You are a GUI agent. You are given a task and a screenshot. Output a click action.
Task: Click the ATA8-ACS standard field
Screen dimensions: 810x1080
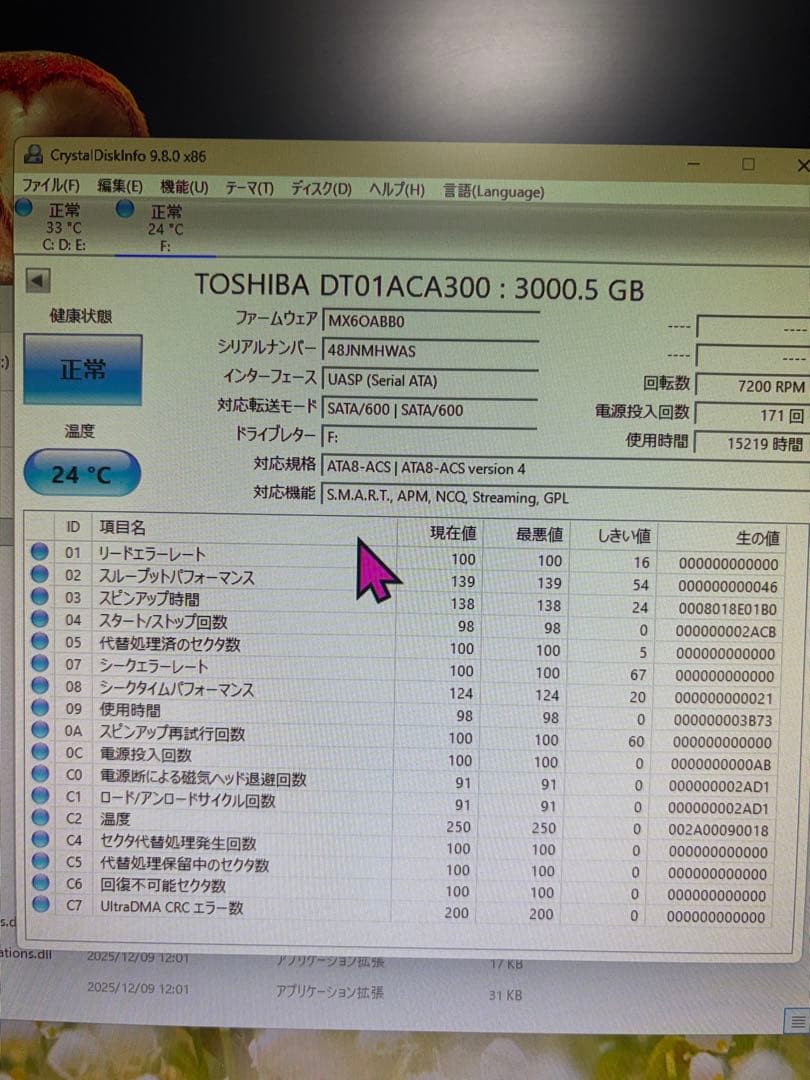[x=565, y=468]
